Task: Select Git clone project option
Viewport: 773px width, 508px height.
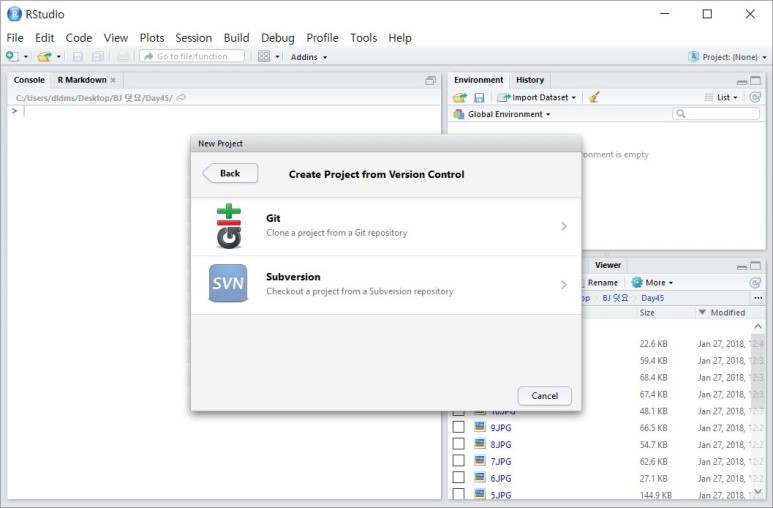Action: [x=386, y=226]
